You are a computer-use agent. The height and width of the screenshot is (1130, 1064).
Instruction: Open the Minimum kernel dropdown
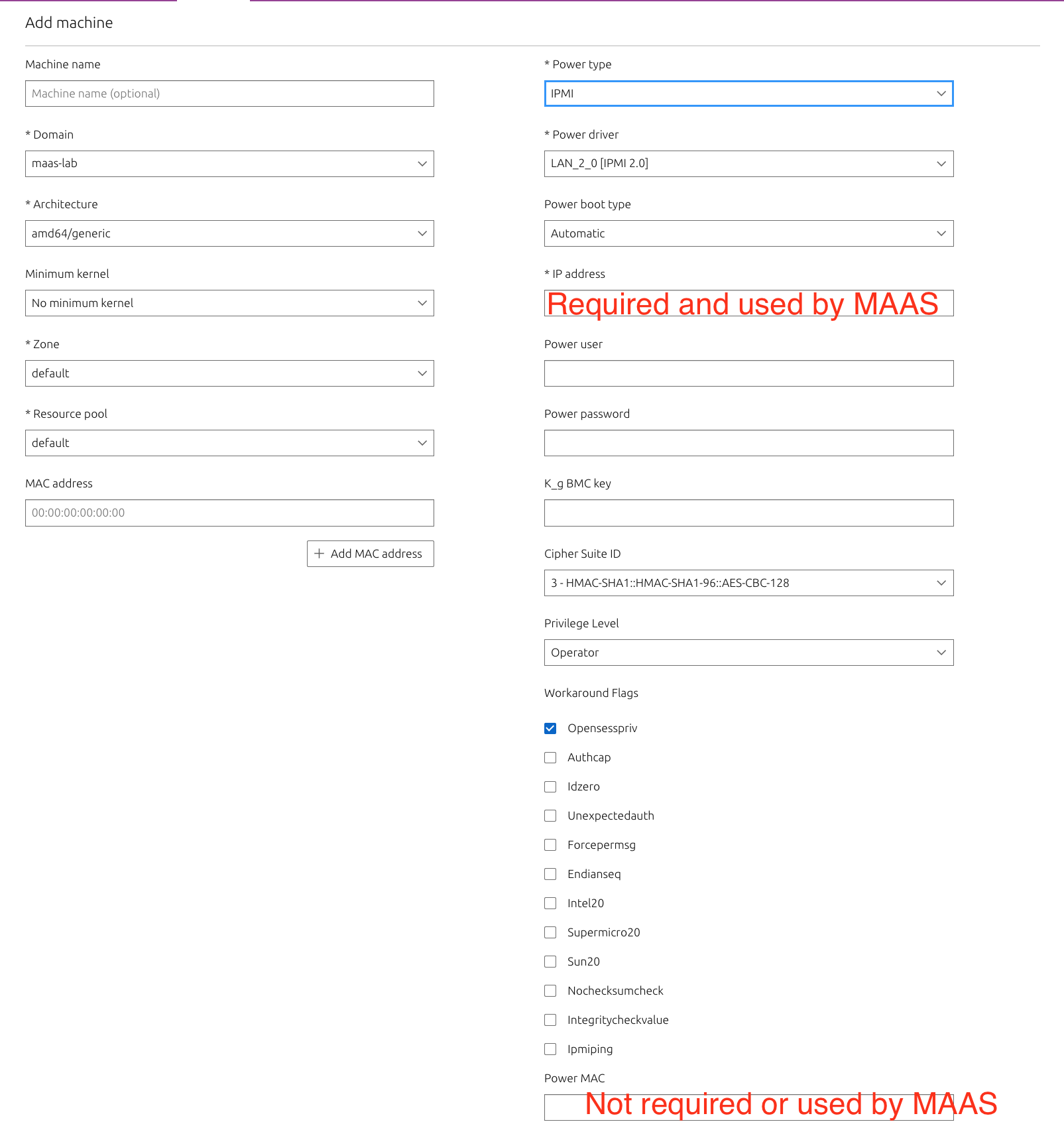point(229,303)
